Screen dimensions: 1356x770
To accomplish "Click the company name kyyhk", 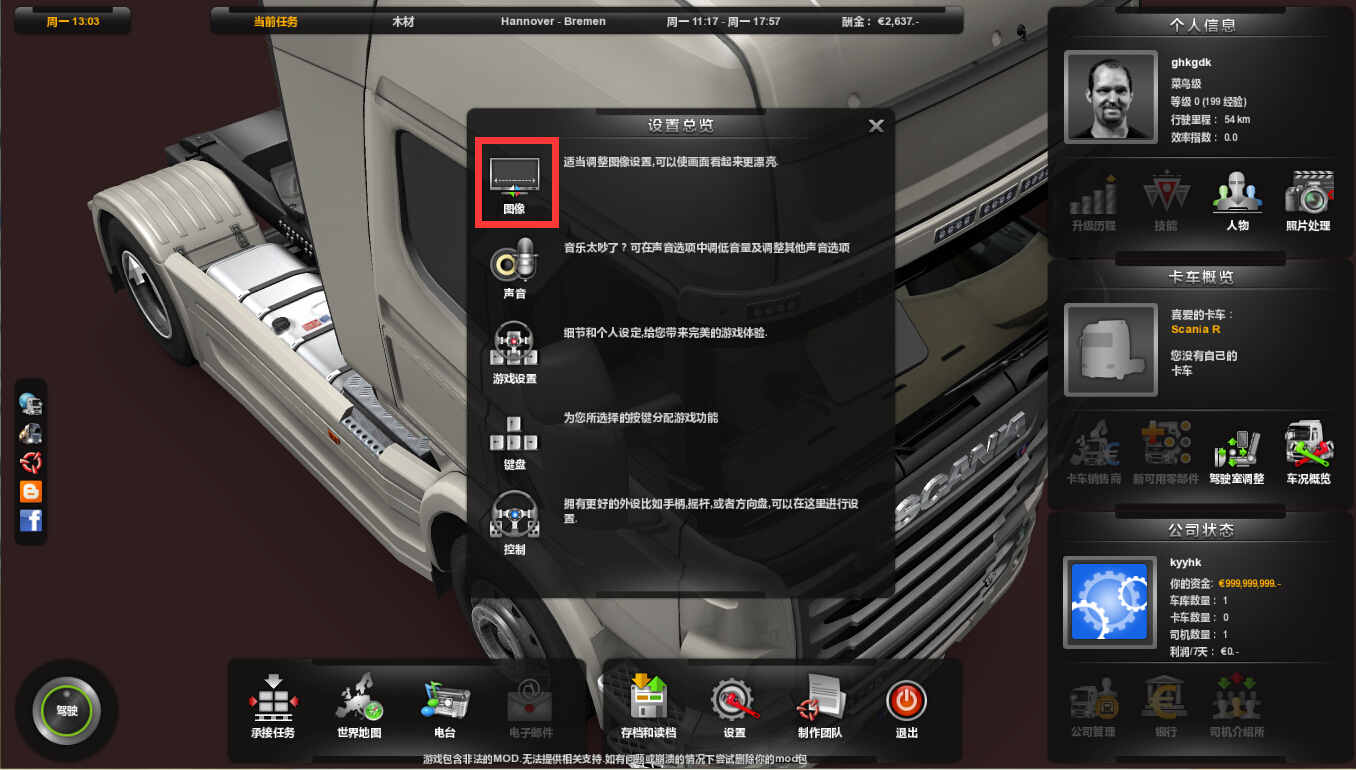I will (1184, 562).
